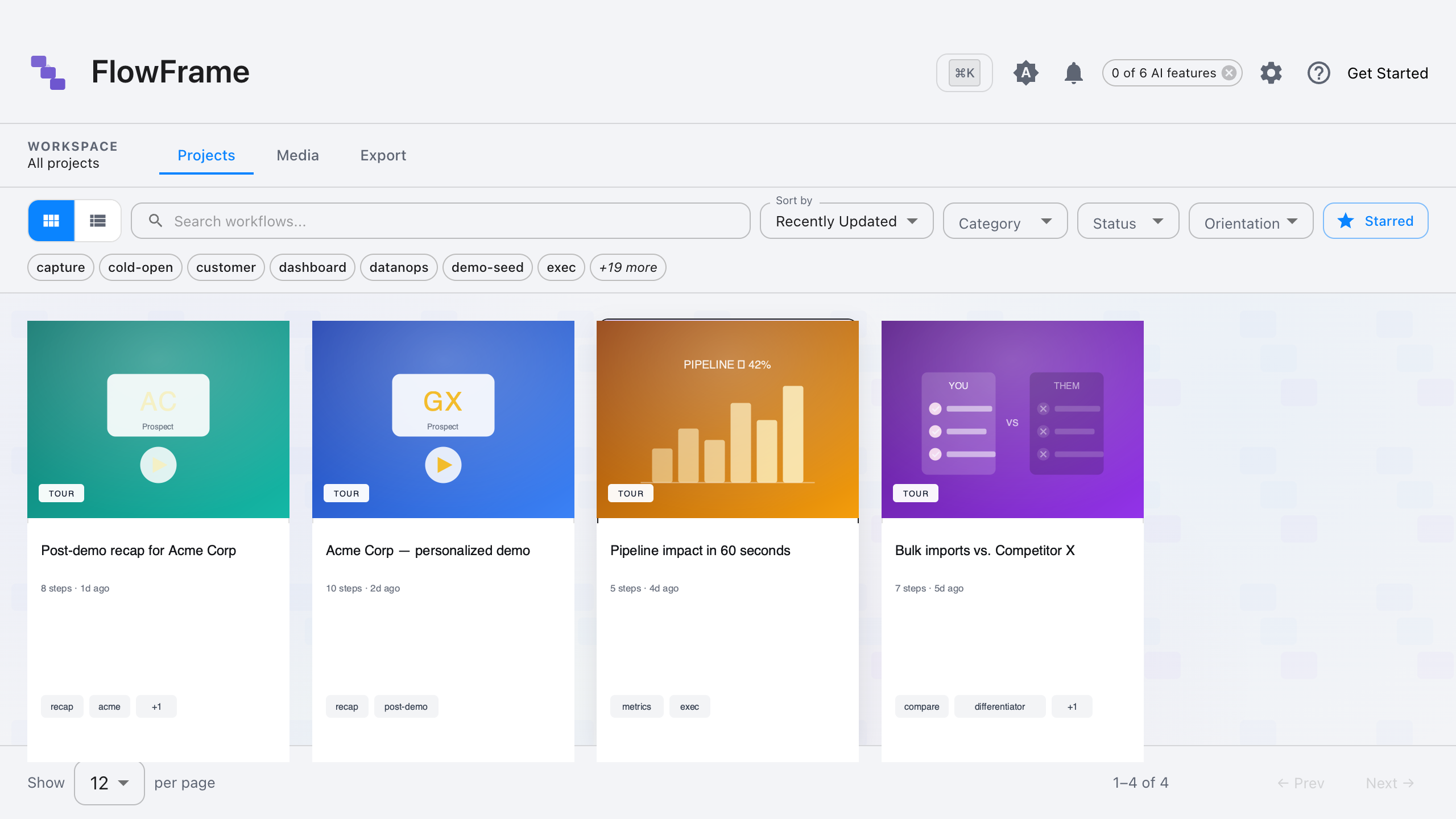Click the metrics tag on Pipeline card
1456x819 pixels.
click(636, 706)
